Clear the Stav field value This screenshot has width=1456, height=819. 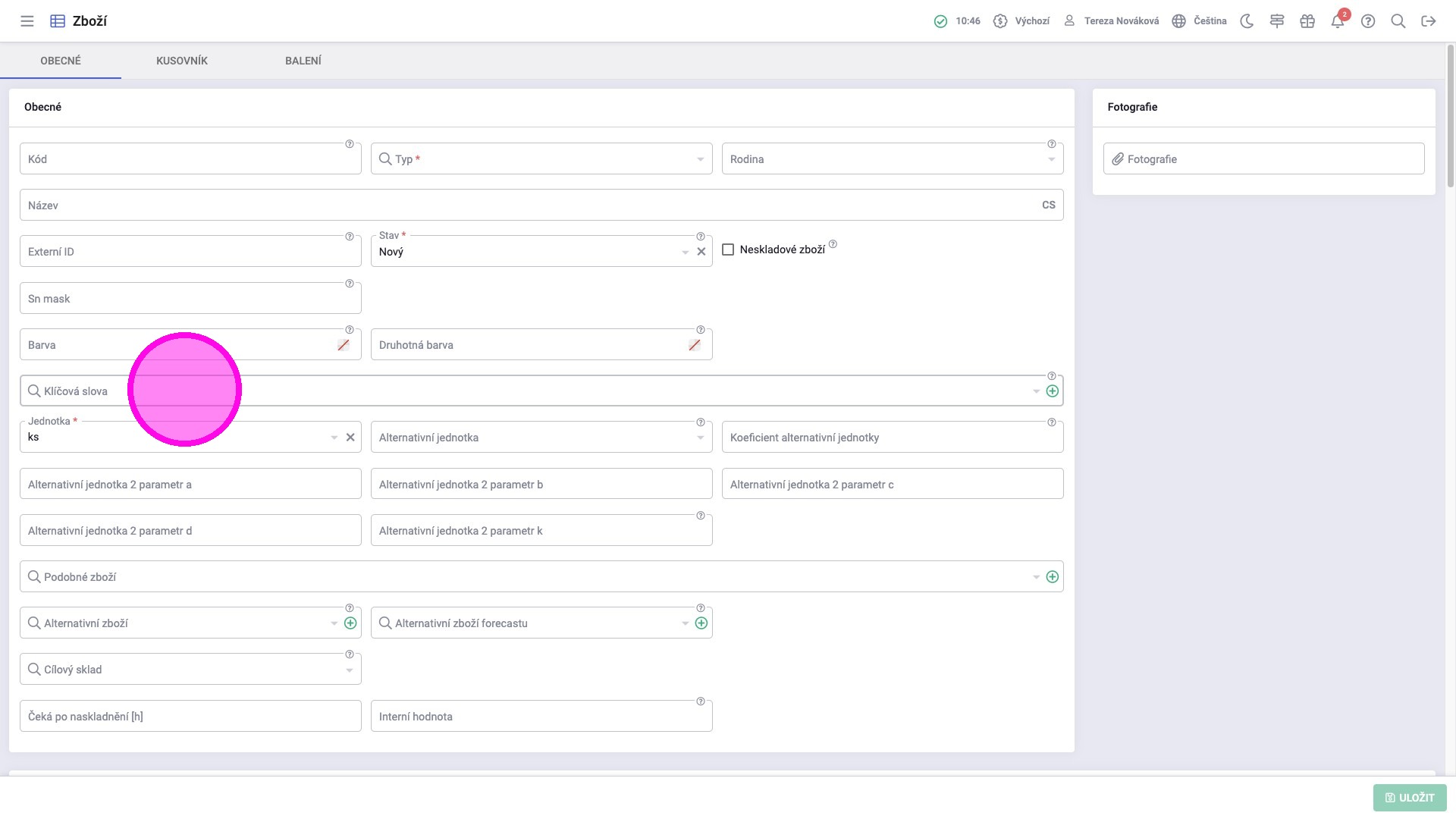(701, 252)
